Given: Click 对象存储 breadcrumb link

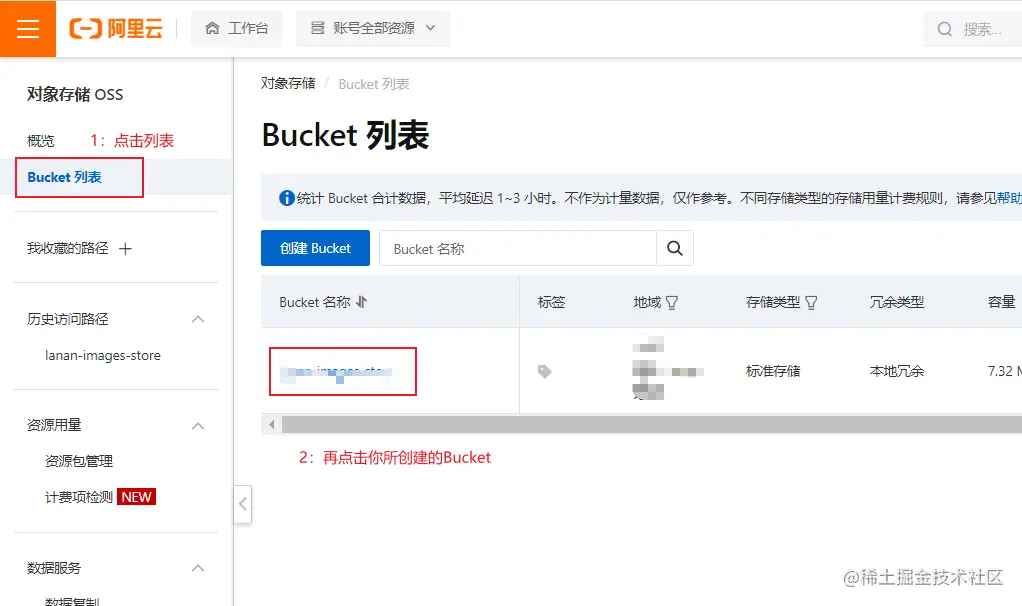Looking at the screenshot, I should tap(288, 83).
